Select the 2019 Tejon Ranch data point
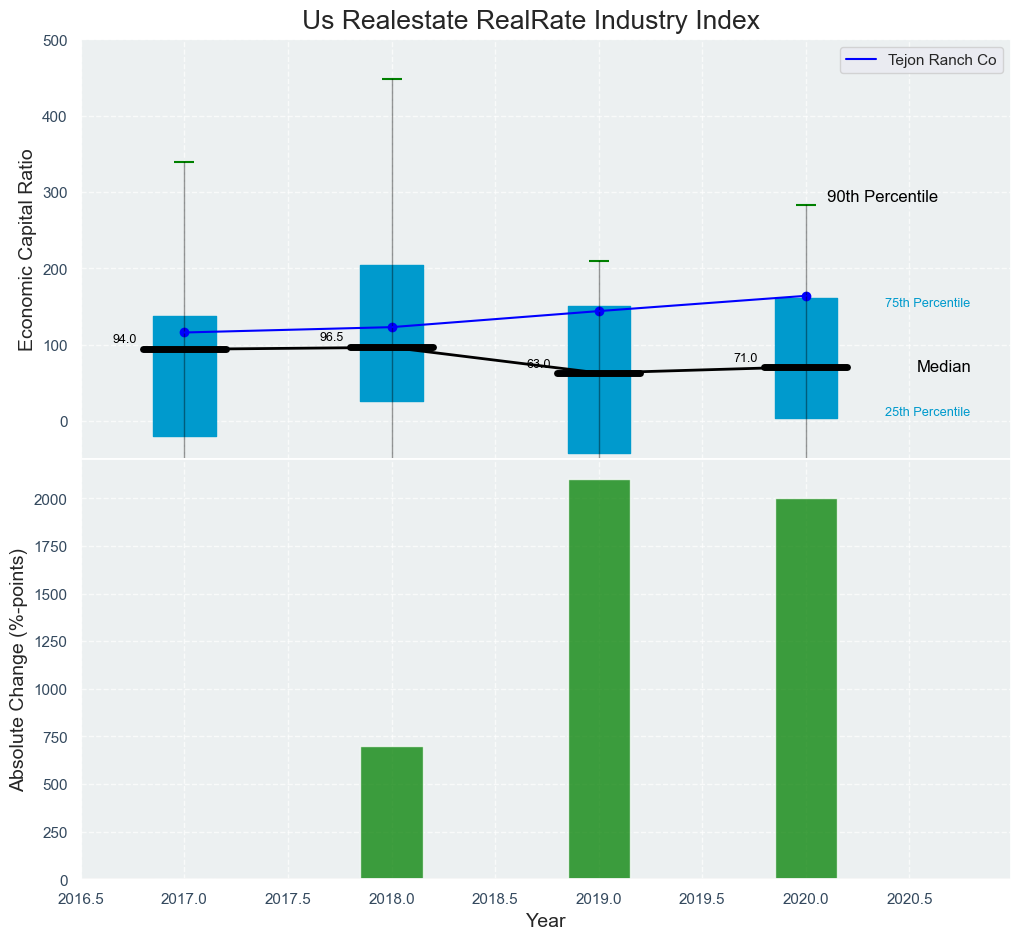 click(599, 311)
